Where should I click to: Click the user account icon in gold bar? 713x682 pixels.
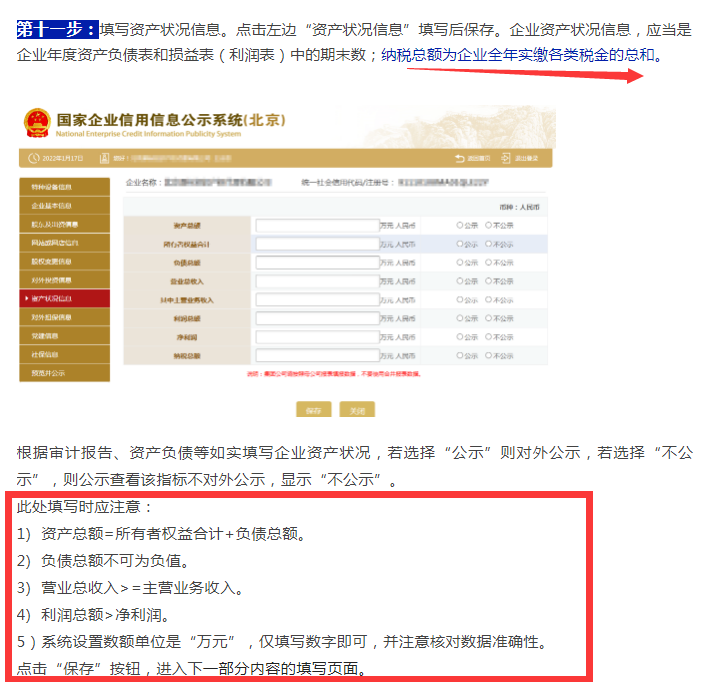(x=105, y=158)
